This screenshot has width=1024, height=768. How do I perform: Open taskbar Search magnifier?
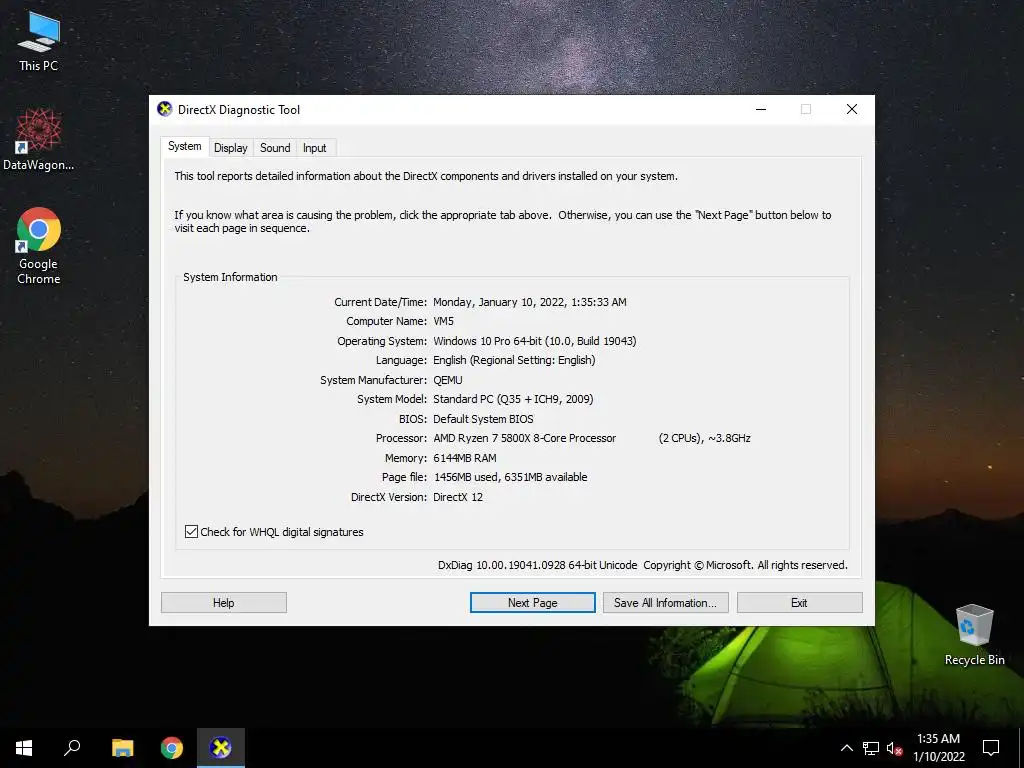(x=72, y=748)
